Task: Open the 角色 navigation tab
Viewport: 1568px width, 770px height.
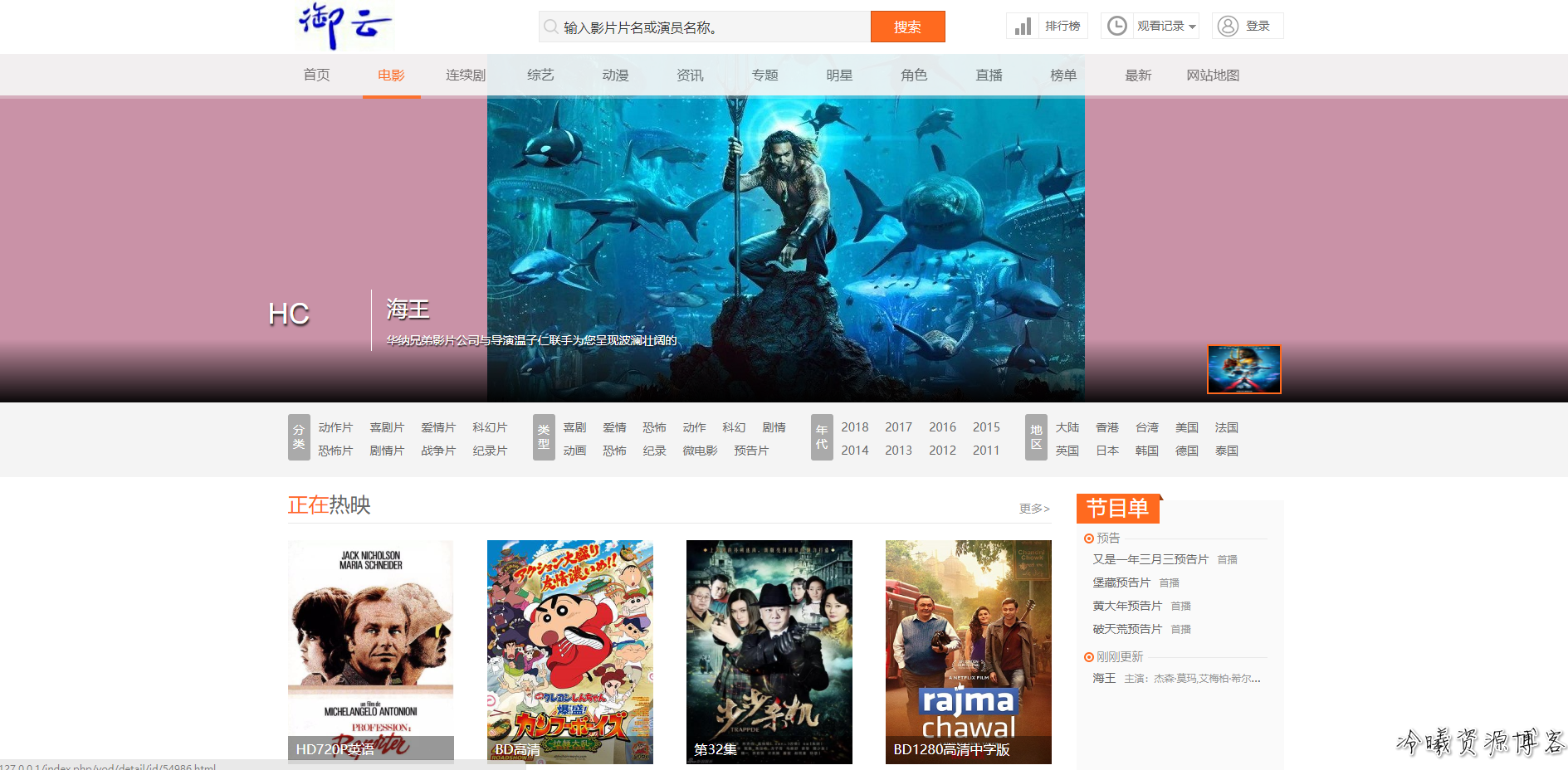Action: pyautogui.click(x=914, y=75)
